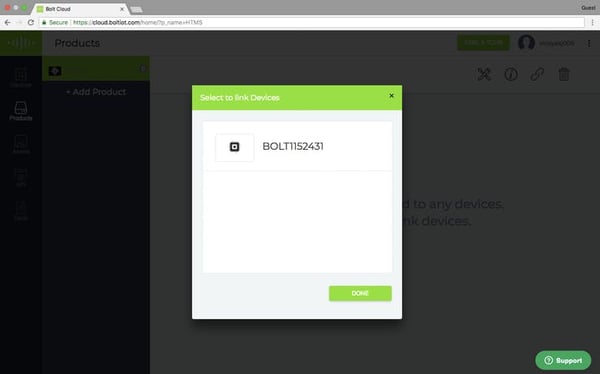Go to Products in left sidebar
This screenshot has height=374, width=600.
tap(21, 111)
